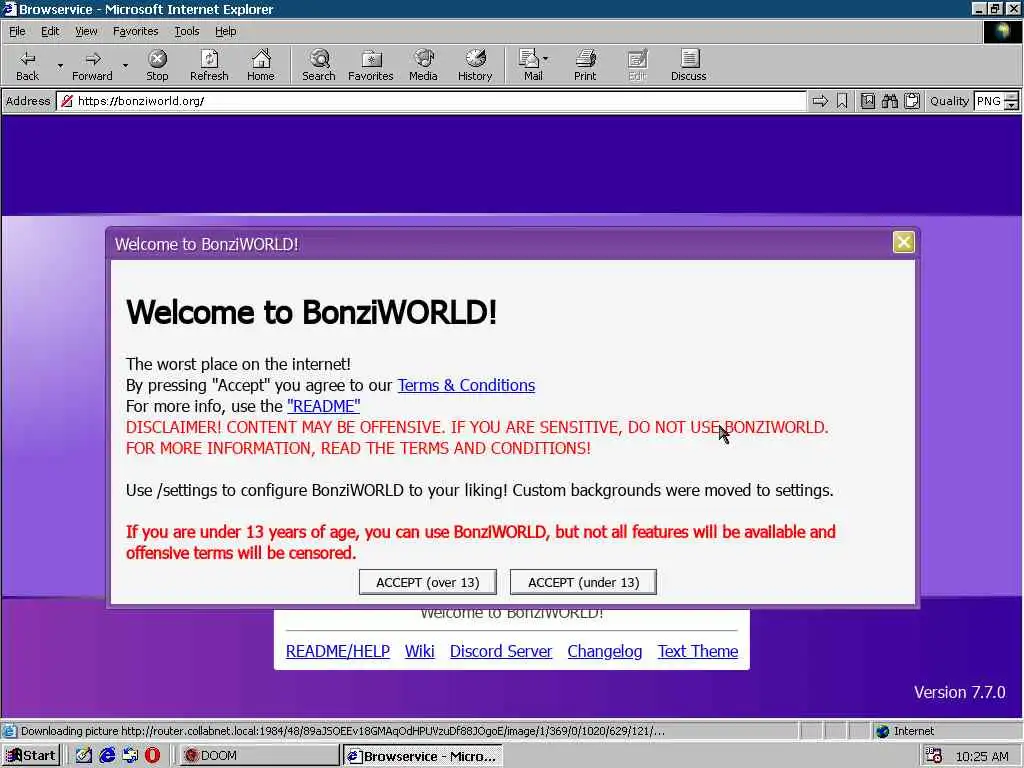1024x768 pixels.
Task: Open the Favorites toolbar button
Action: pyautogui.click(x=370, y=65)
